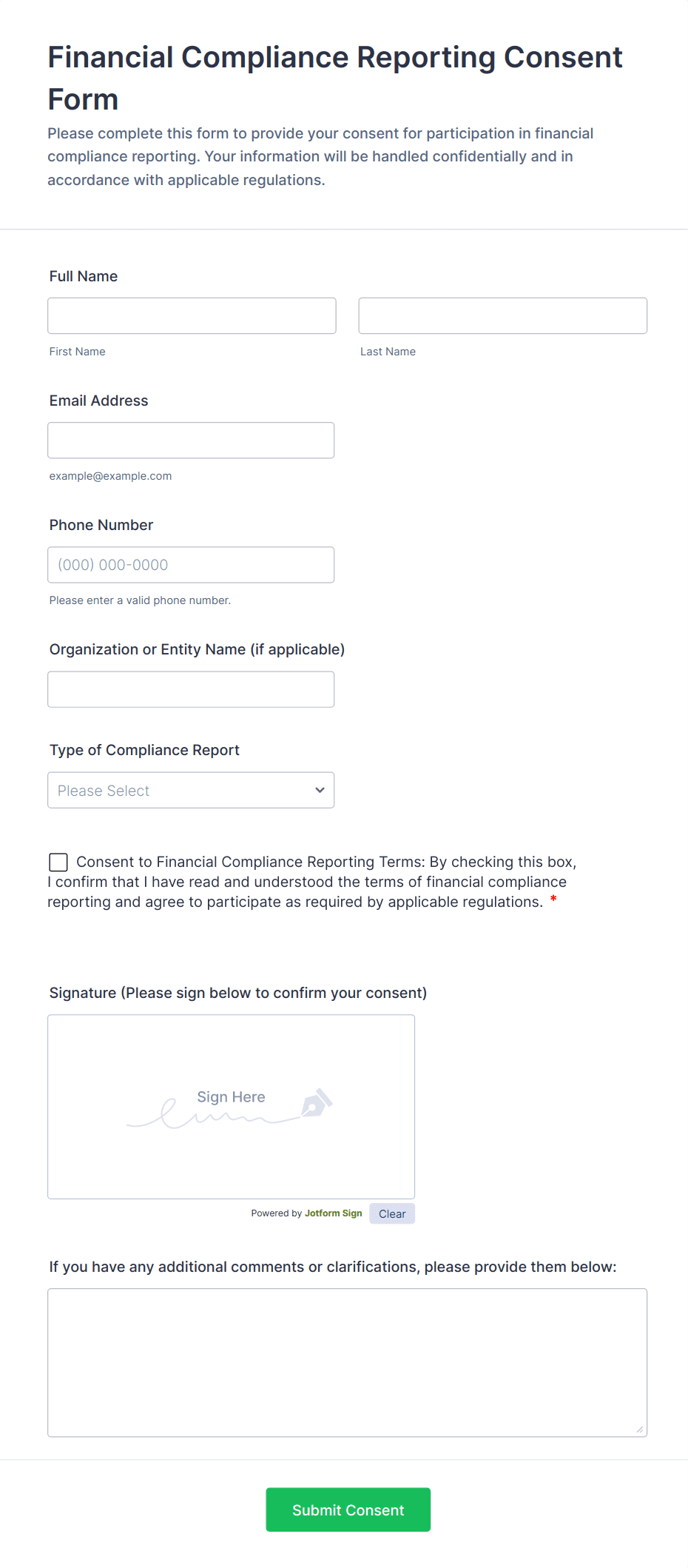Click the pen icon in signature box
Viewport: 688px width, 1568px height.
point(317,1103)
